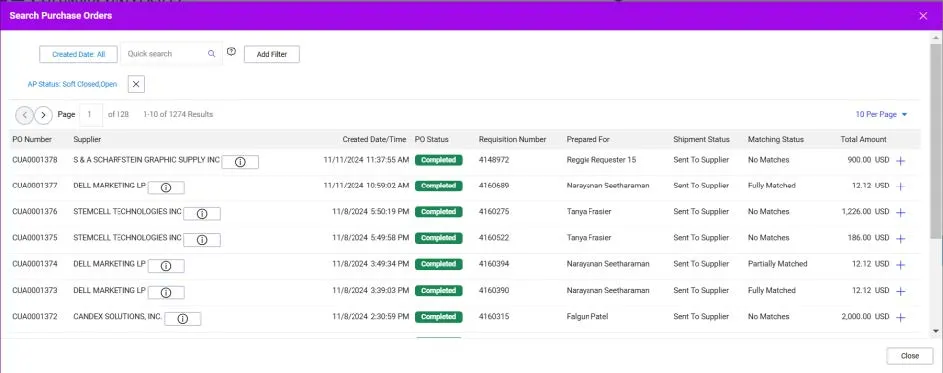
Task: Click the Requisition Number column header
Action: 512,140
